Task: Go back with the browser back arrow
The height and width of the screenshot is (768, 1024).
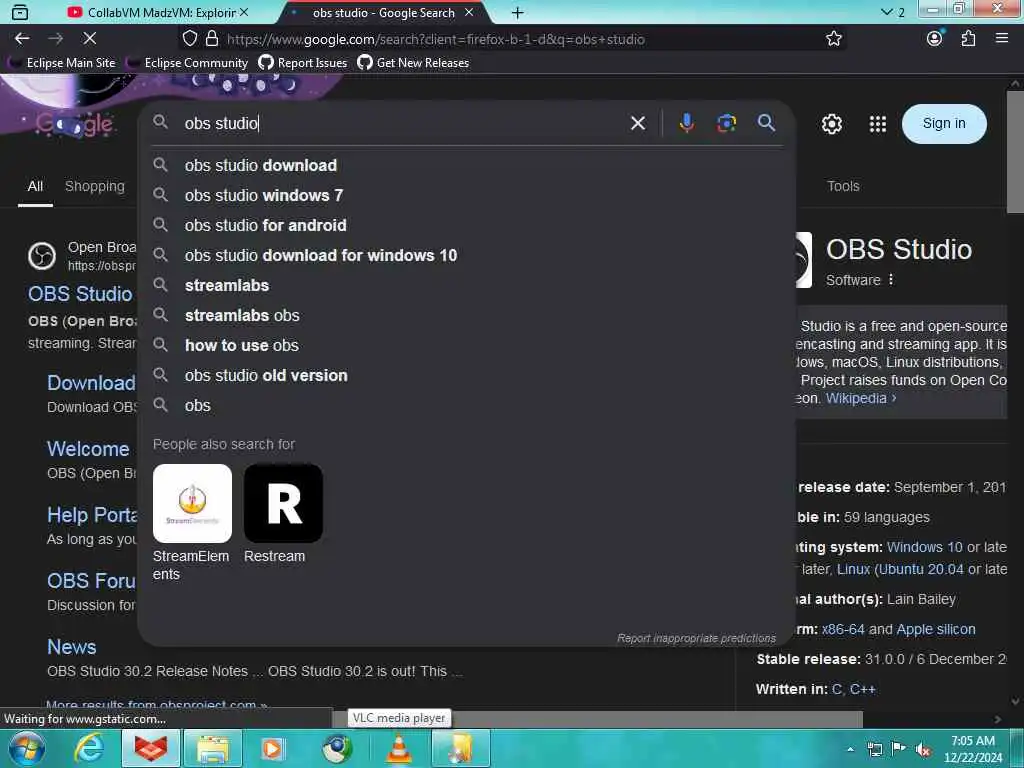Action: (22, 39)
